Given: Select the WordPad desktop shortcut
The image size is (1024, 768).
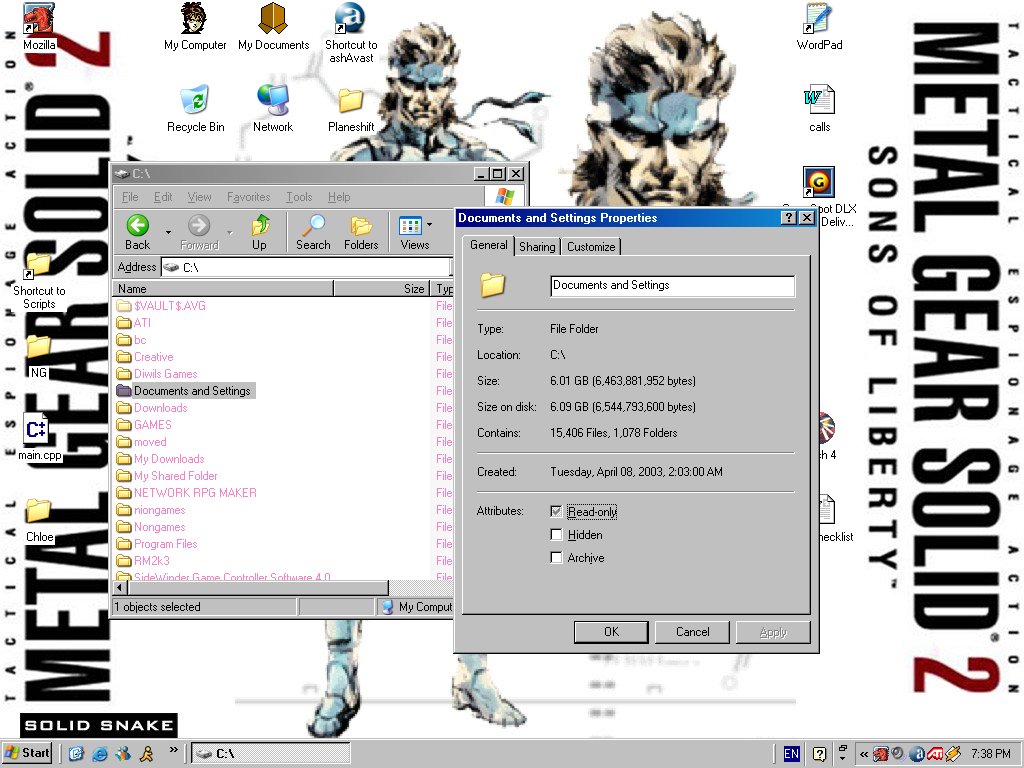Looking at the screenshot, I should coord(819,19).
